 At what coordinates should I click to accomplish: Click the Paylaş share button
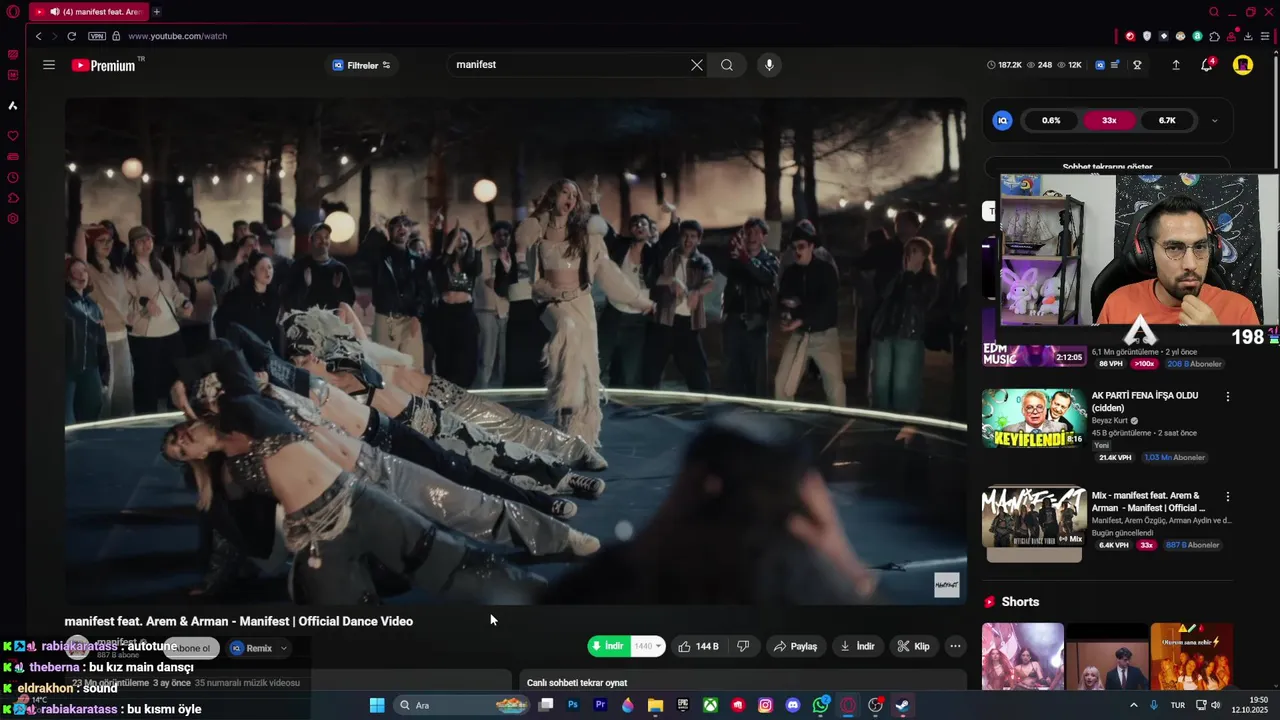[x=795, y=646]
